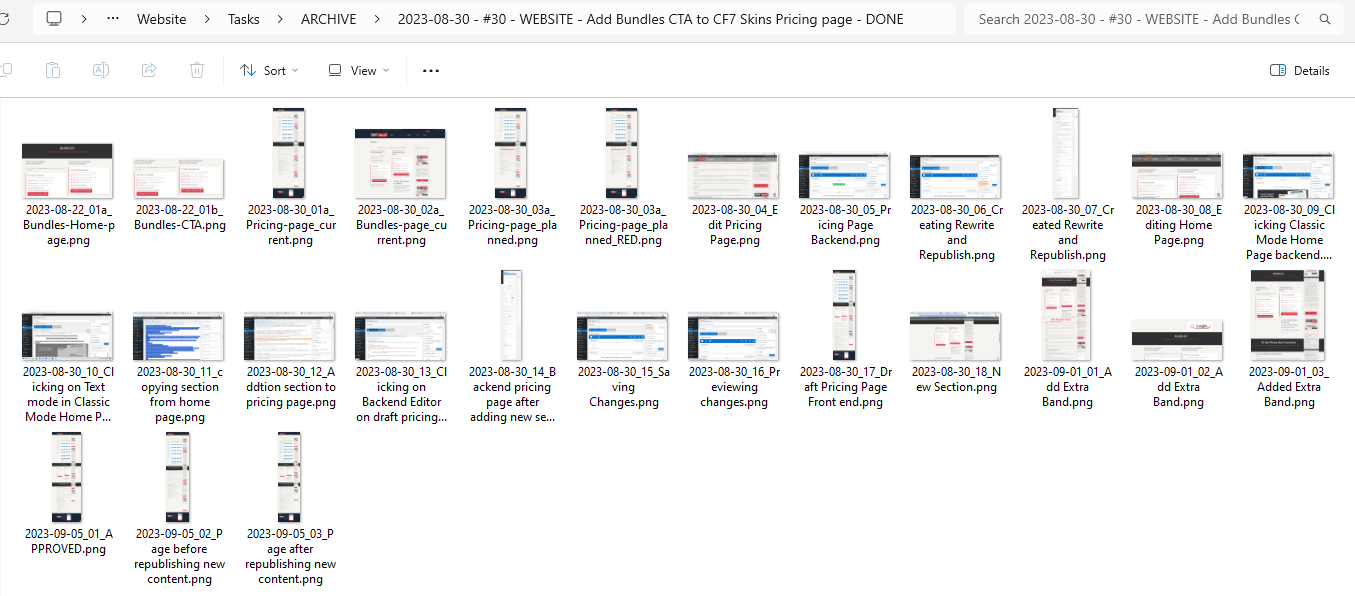Click the Rename icon in toolbar
Viewport: 1355px width, 596px height.
coord(101,70)
